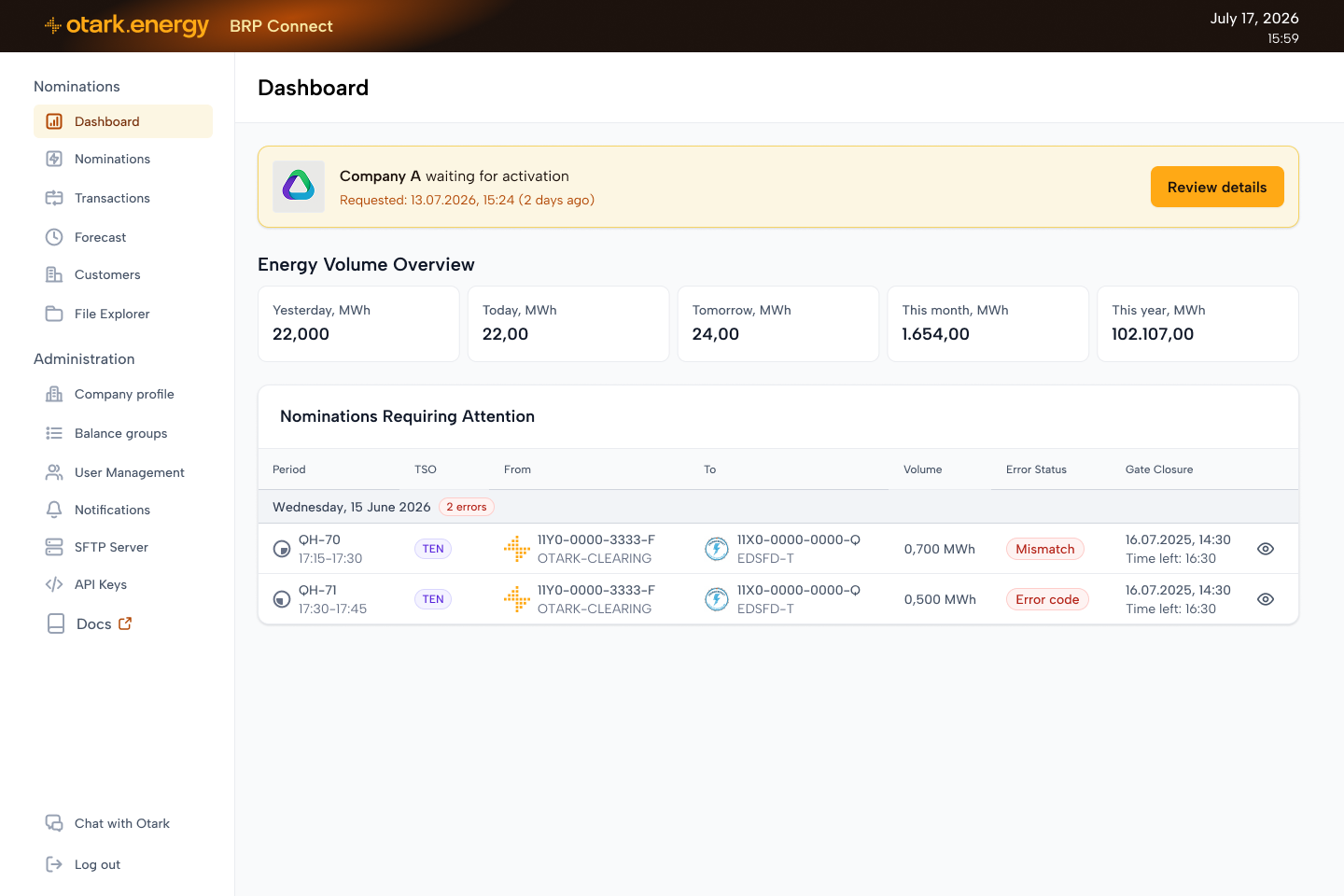Open Dashboard from the sidebar
This screenshot has height=896, width=1344.
pos(123,121)
